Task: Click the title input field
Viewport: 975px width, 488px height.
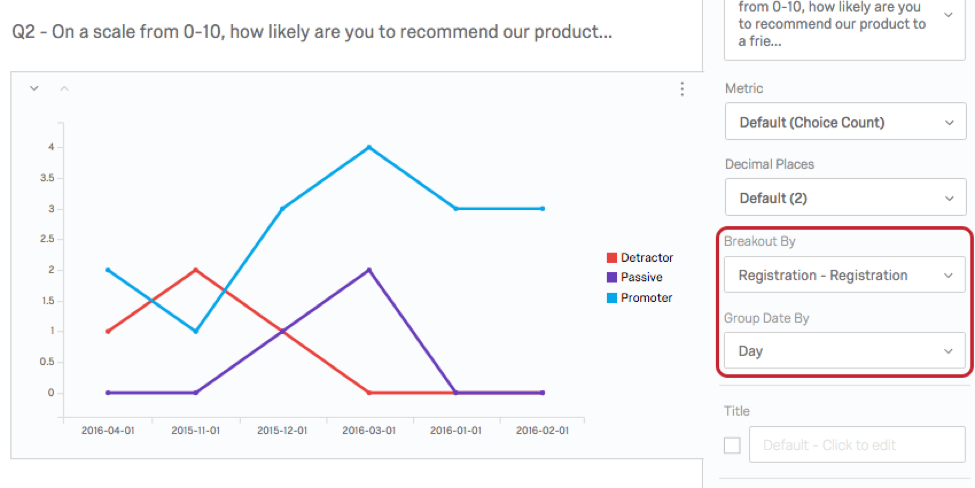Action: tap(857, 445)
